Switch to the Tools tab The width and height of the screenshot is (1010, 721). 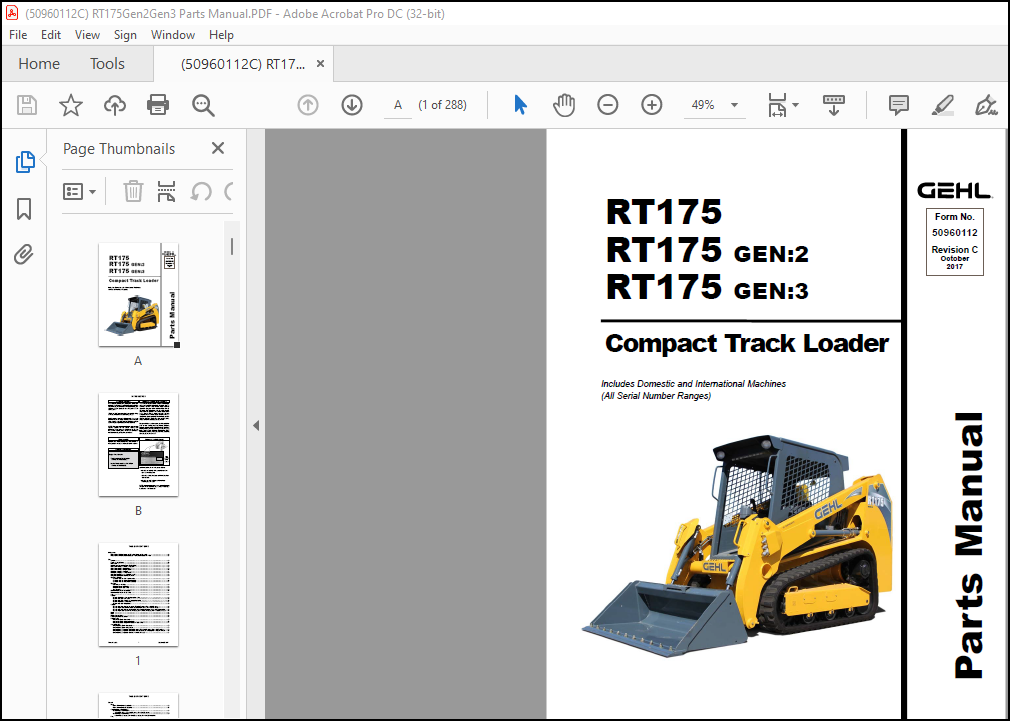[107, 64]
